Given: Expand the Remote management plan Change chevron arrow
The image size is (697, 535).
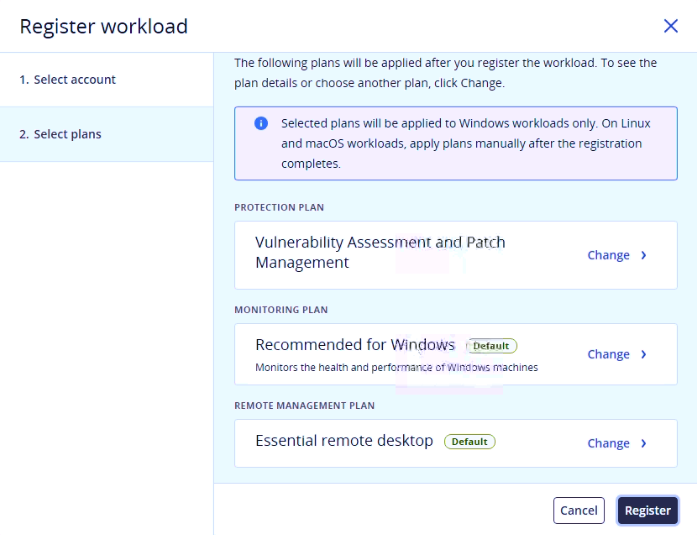Looking at the screenshot, I should pyautogui.click(x=644, y=443).
